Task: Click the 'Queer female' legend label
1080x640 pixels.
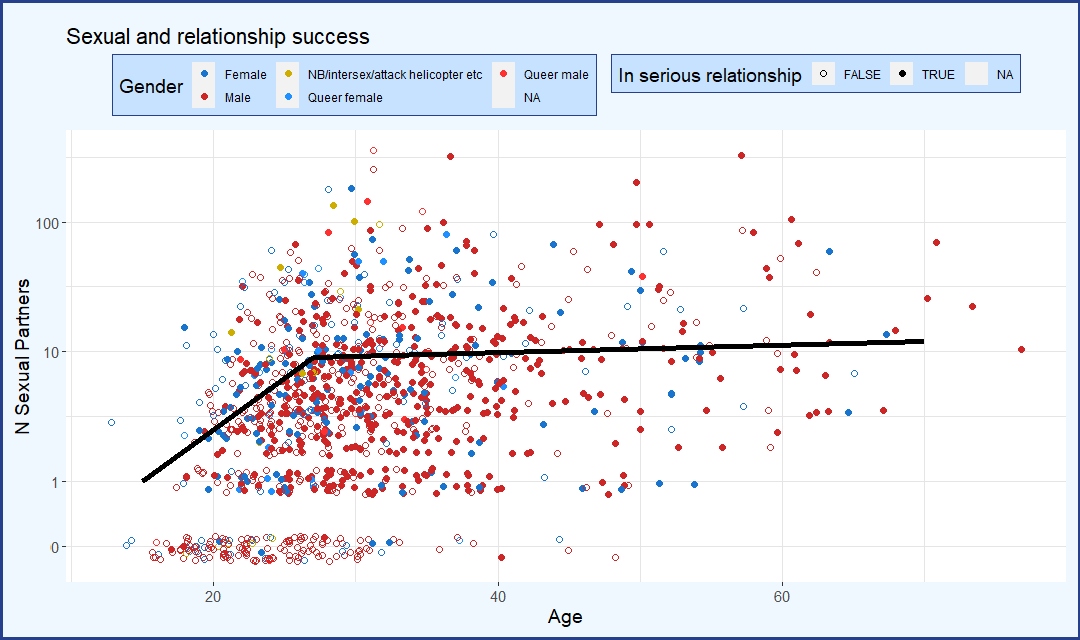Action: point(344,98)
